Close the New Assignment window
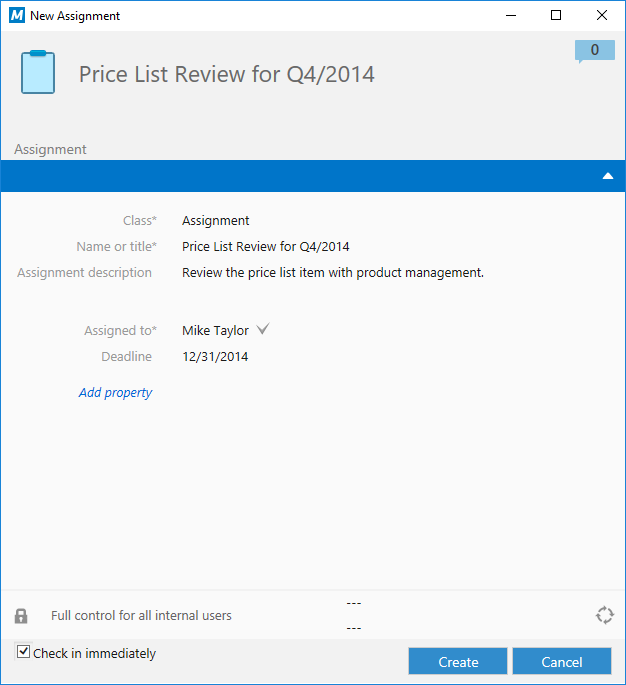This screenshot has width=626, height=685. (602, 15)
